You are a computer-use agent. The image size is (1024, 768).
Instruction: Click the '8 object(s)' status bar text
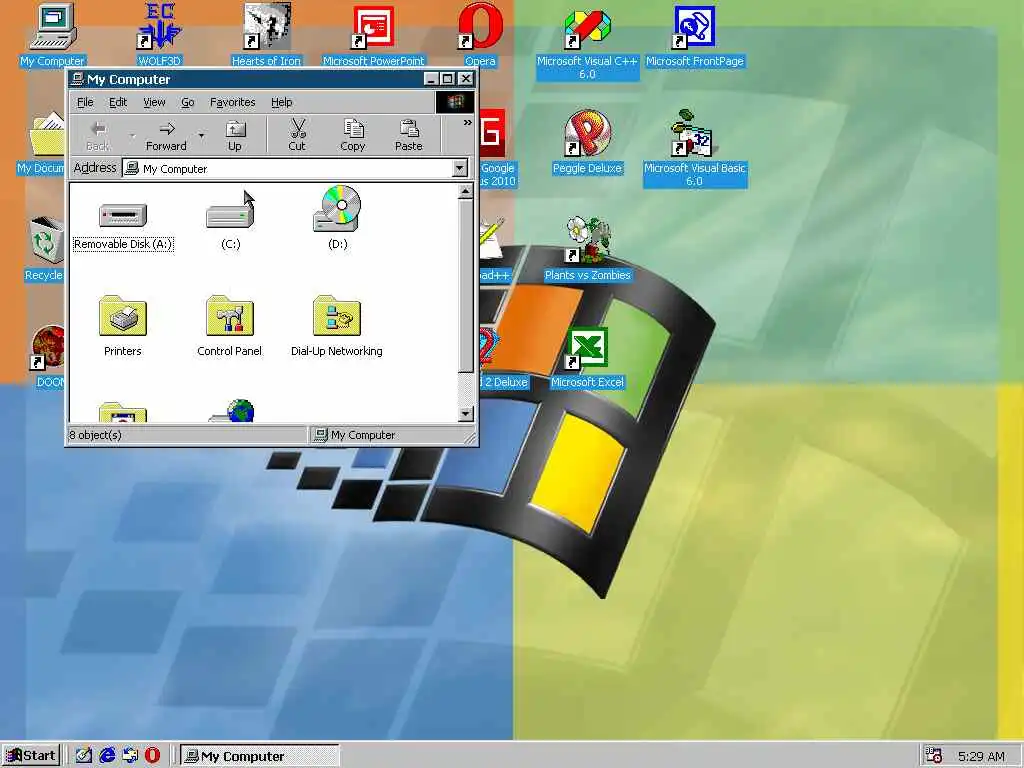(95, 435)
